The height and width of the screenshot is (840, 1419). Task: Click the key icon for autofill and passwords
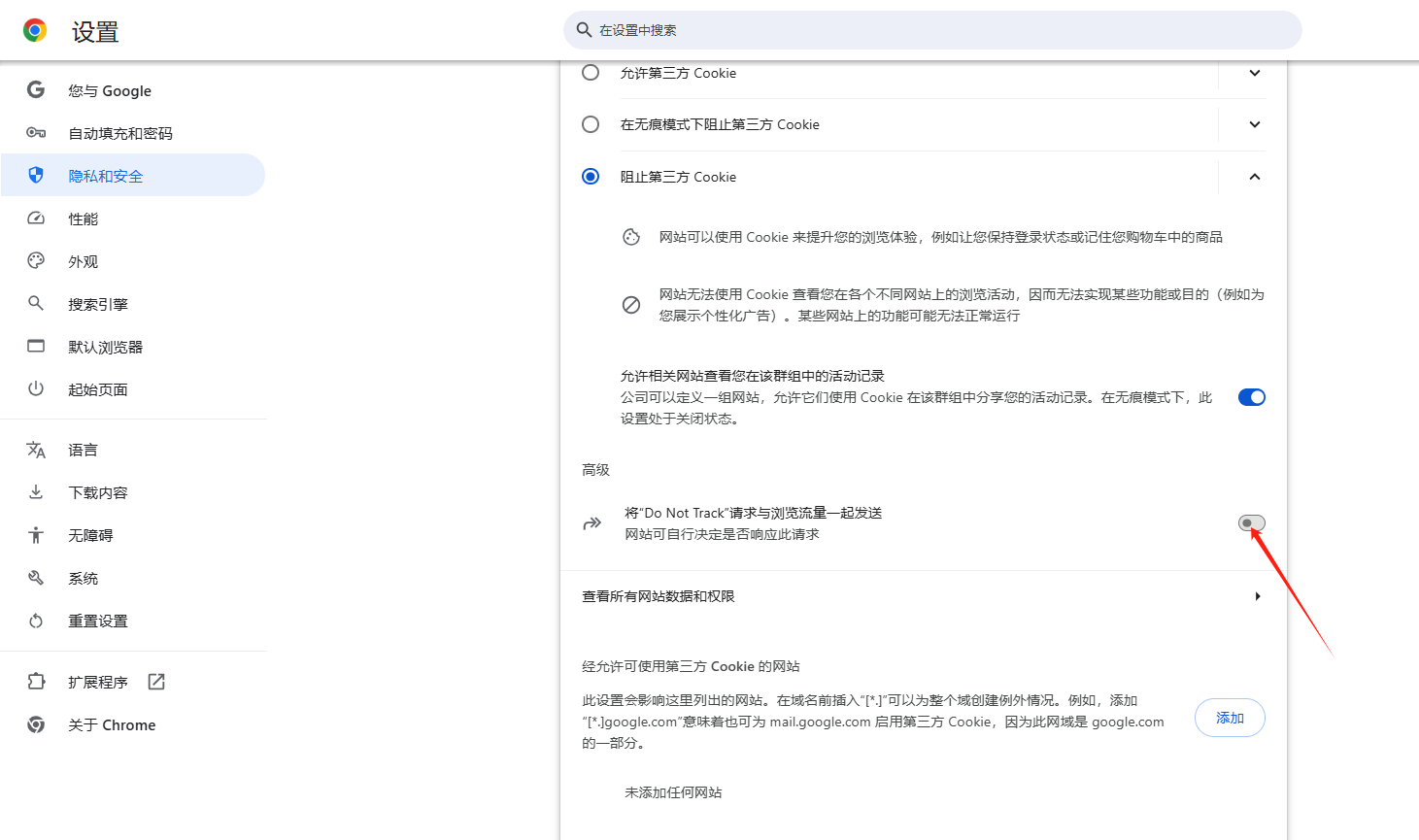(36, 133)
